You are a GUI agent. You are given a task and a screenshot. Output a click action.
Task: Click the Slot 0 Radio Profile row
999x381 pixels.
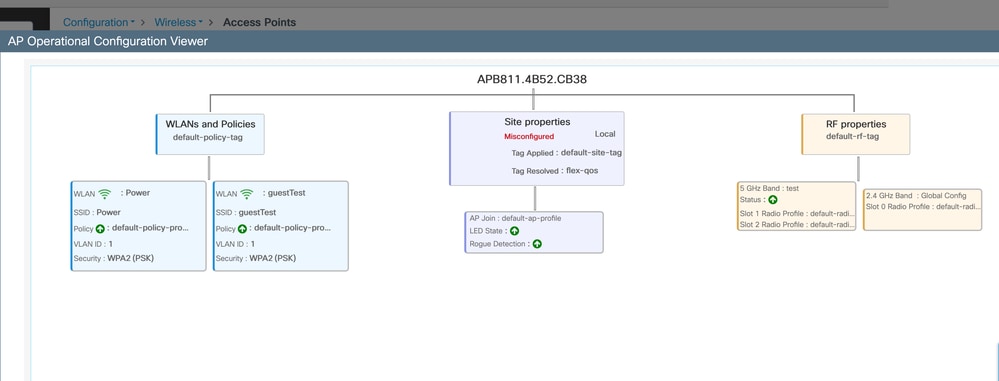click(923, 206)
